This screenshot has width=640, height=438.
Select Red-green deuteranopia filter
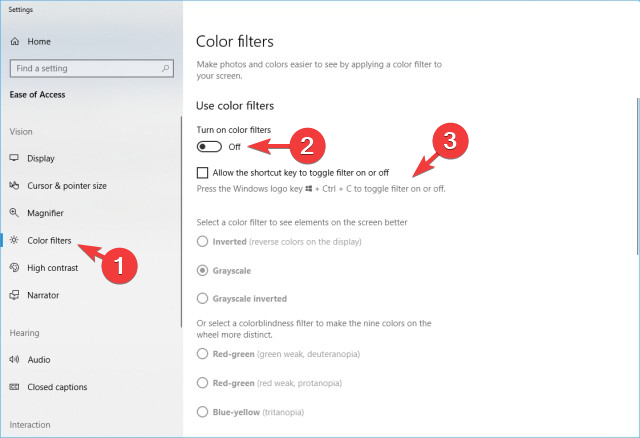click(x=204, y=354)
